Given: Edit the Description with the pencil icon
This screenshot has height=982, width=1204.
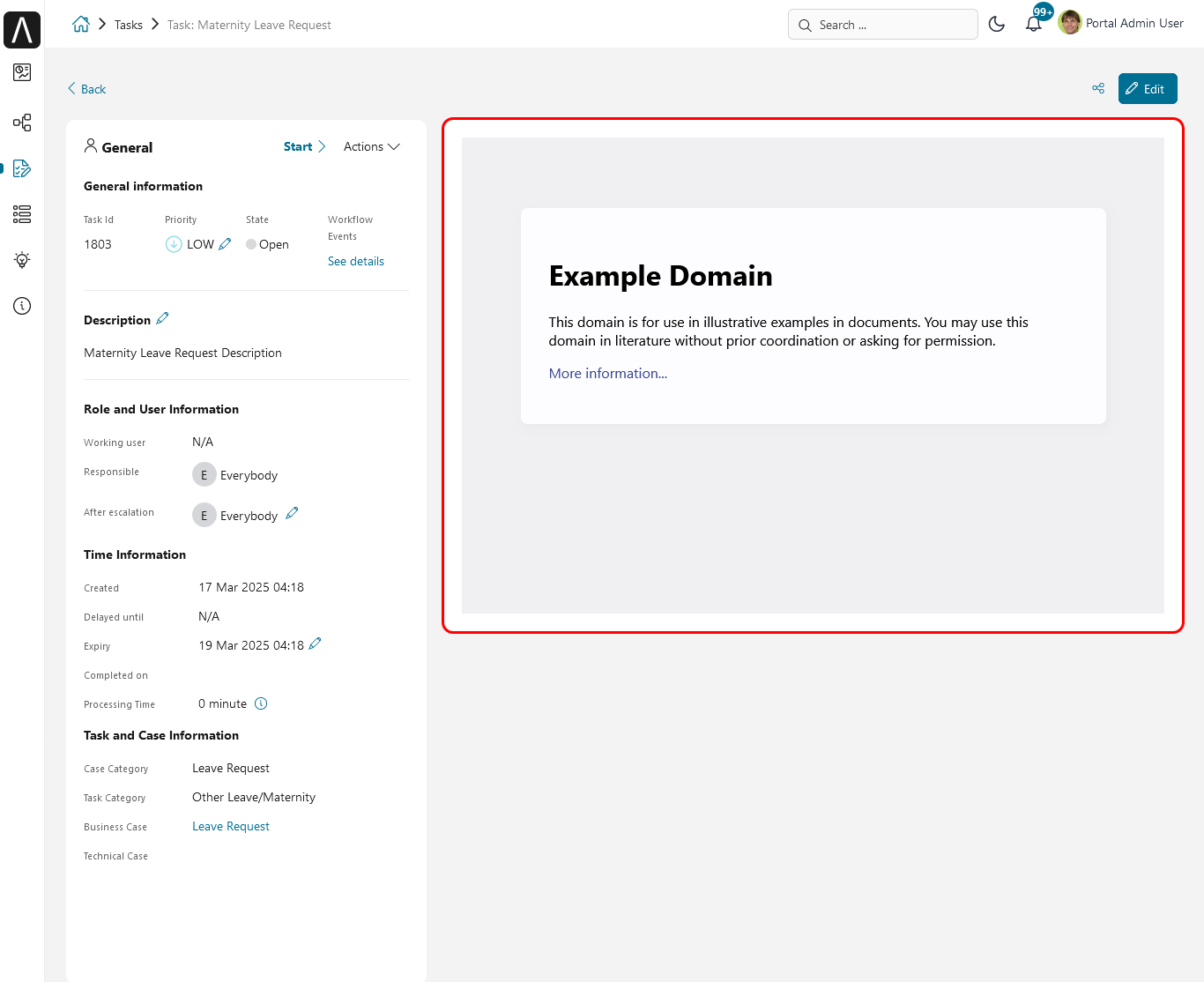Looking at the screenshot, I should click(x=162, y=319).
